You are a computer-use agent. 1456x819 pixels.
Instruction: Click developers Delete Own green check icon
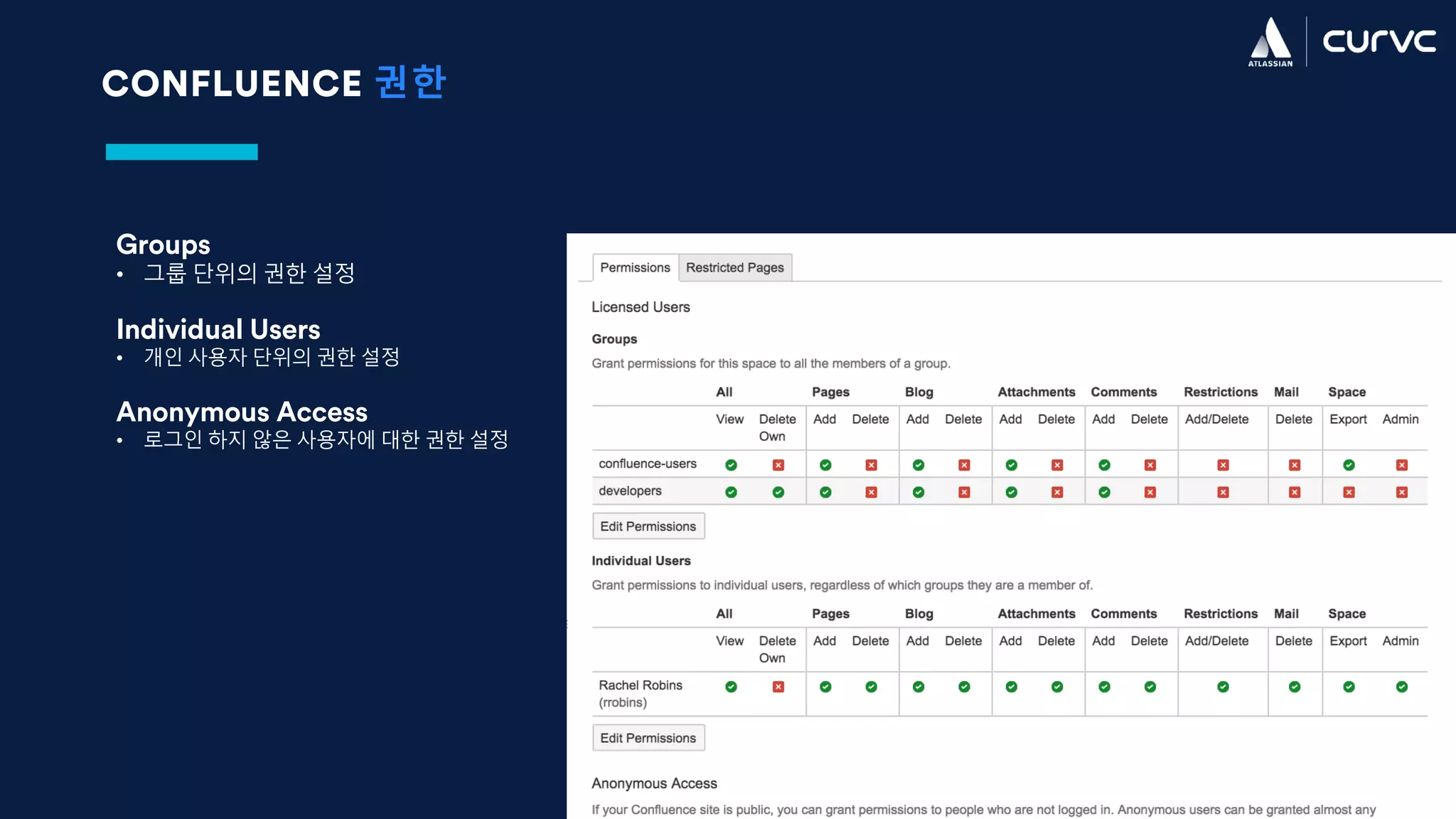coord(778,492)
